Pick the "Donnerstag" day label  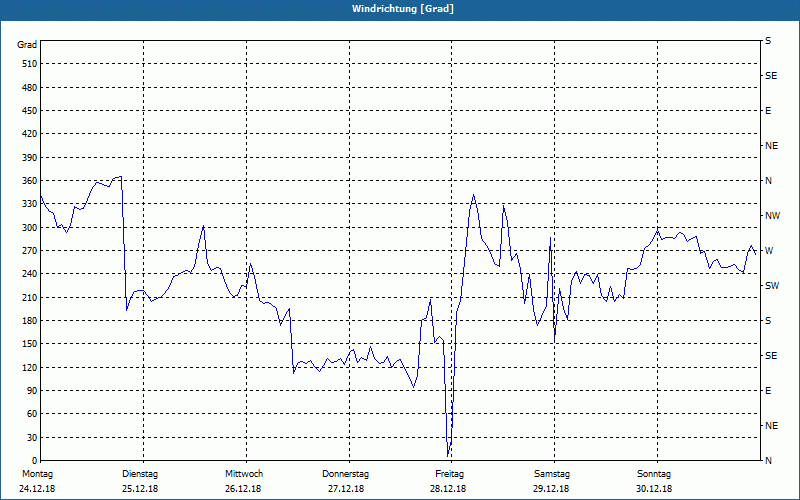pos(345,474)
